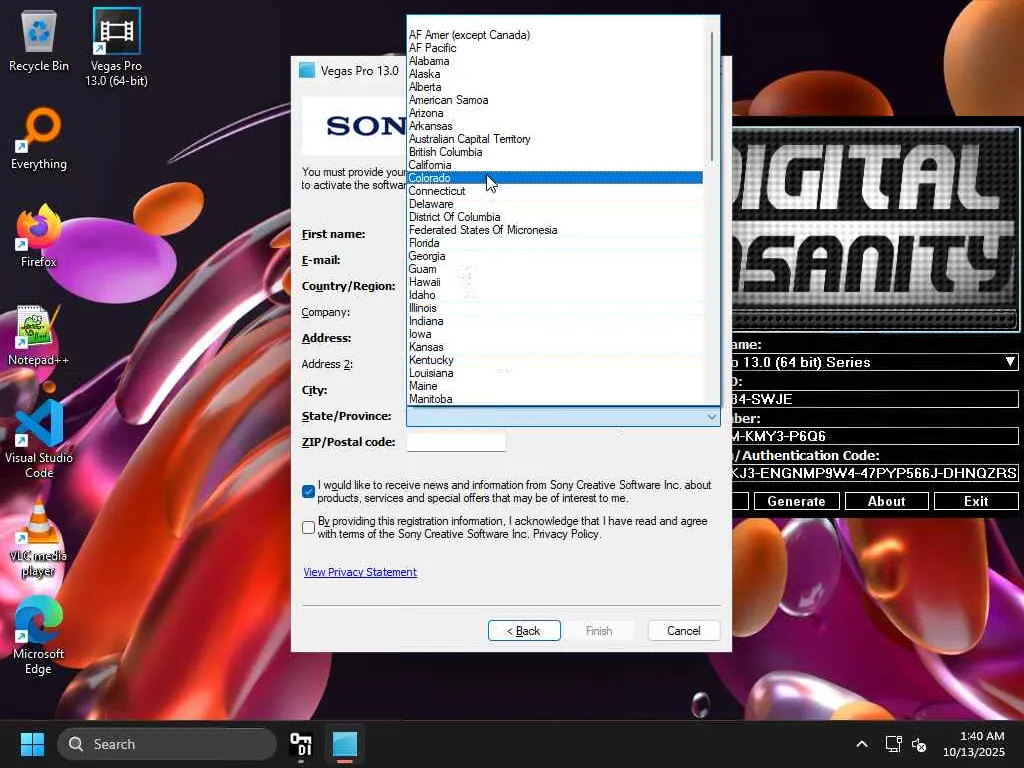1024x768 pixels.
Task: Choose AF Amer (except Canada) entry
Action: 554,35
